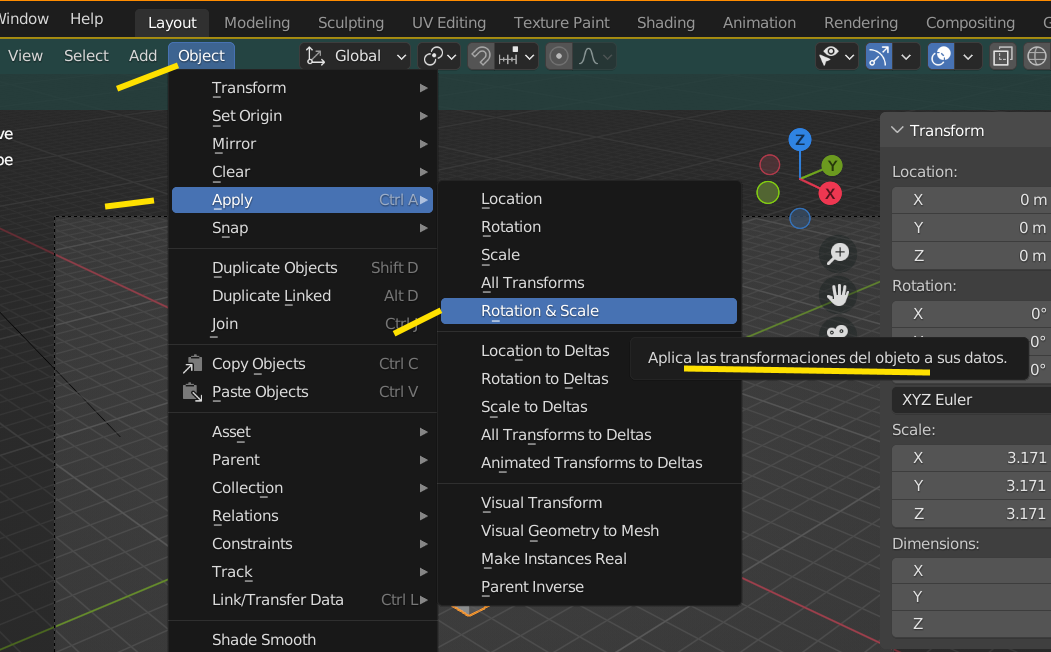Open XYZ Euler rotation mode dropdown

click(x=971, y=400)
